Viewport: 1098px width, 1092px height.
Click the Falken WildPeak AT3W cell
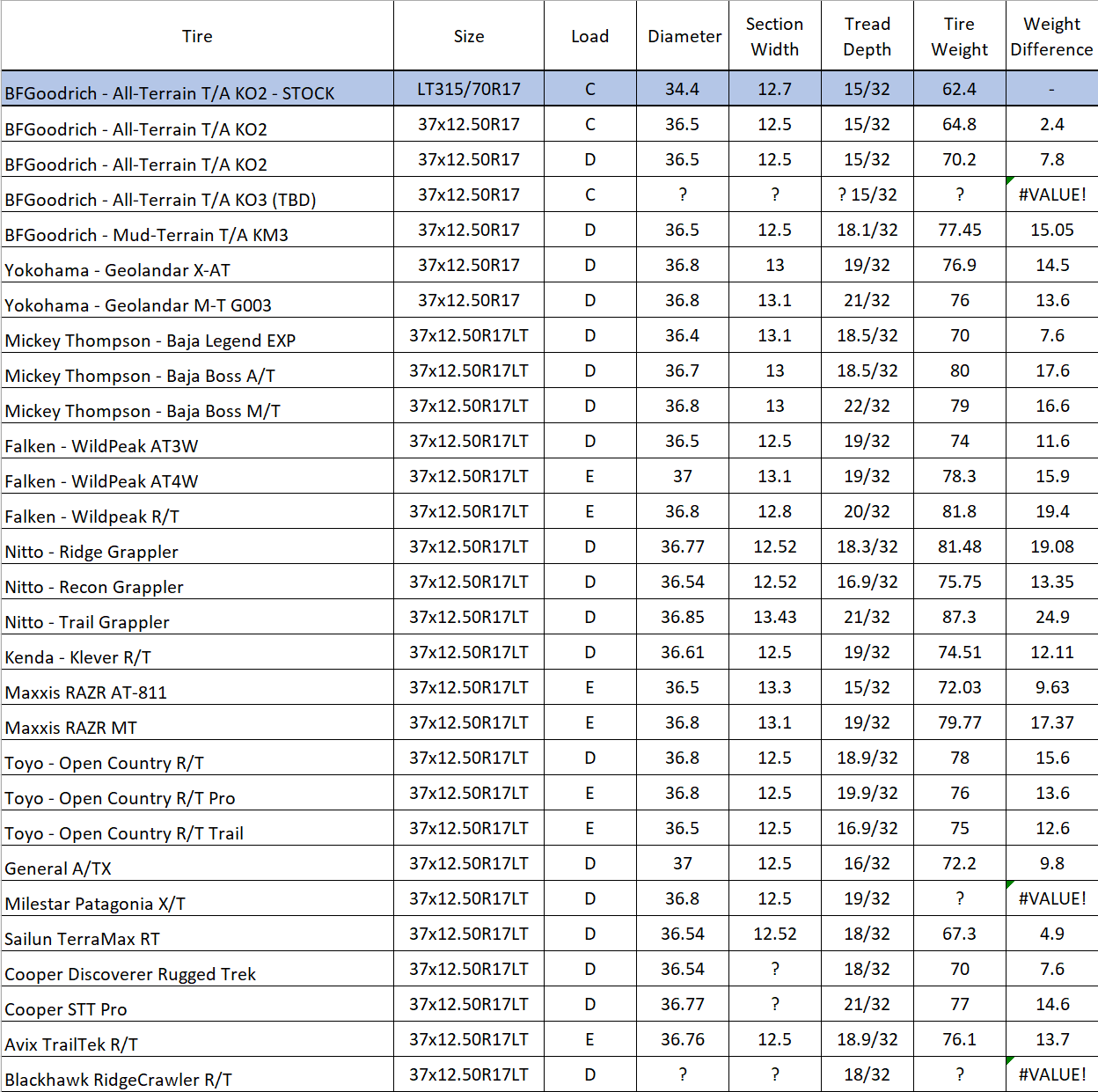click(x=197, y=441)
